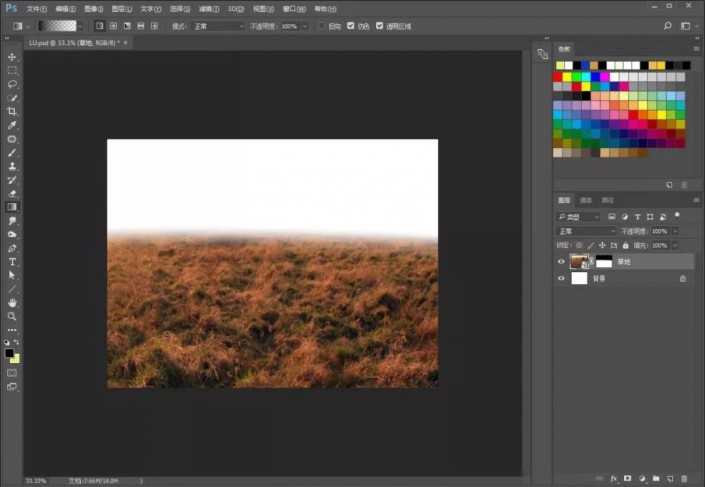The image size is (705, 487).
Task: Select the Crop tool
Action: [x=12, y=111]
